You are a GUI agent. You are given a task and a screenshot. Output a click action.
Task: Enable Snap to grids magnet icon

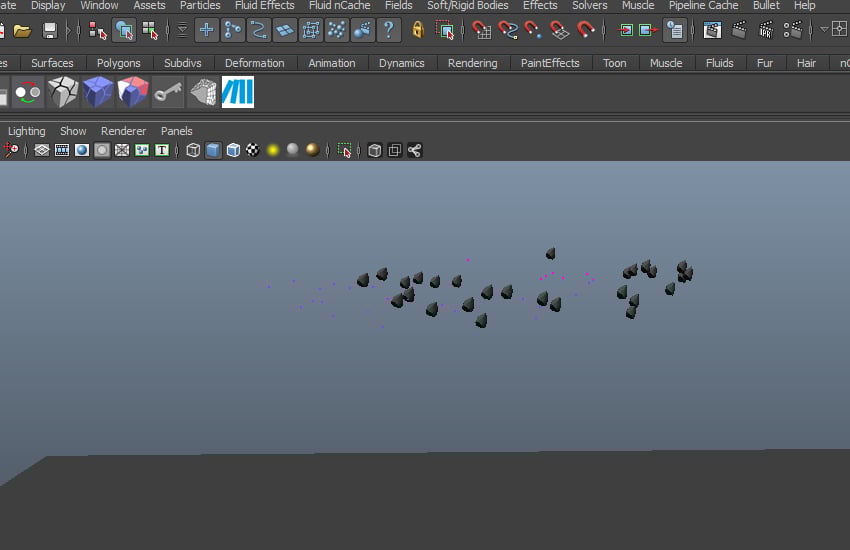tap(482, 30)
